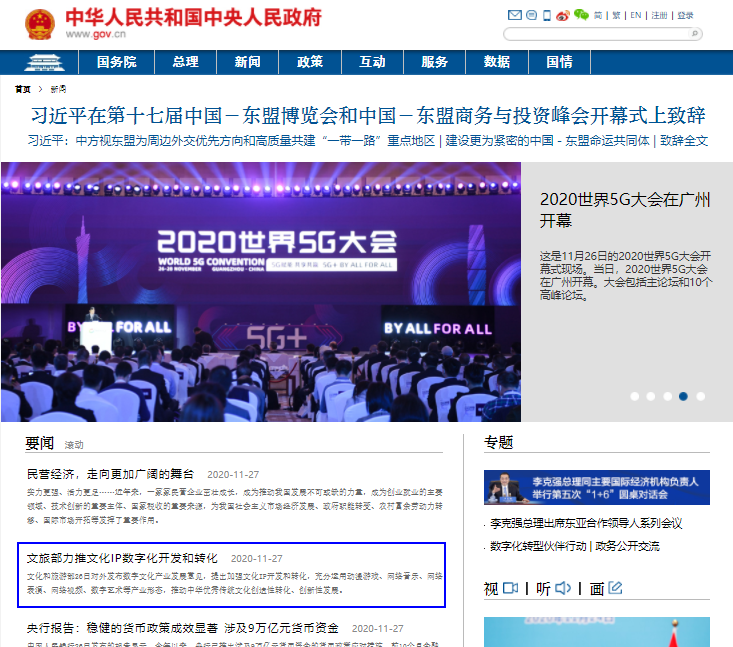Go to 首页 in breadcrumb

coord(22,89)
